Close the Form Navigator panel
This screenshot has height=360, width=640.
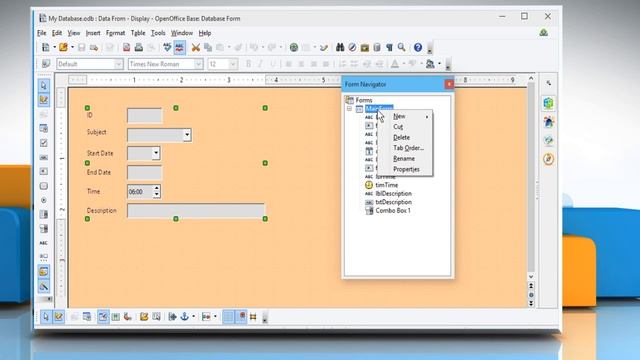click(449, 84)
